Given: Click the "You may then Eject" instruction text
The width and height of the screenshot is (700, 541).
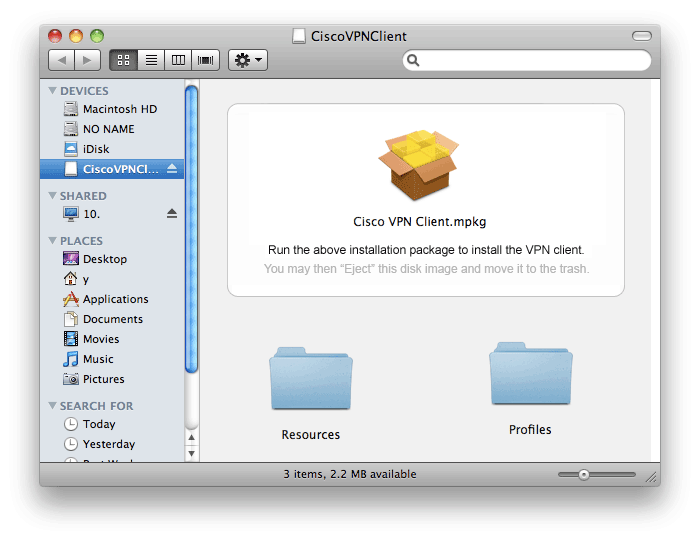Looking at the screenshot, I should click(x=426, y=269).
